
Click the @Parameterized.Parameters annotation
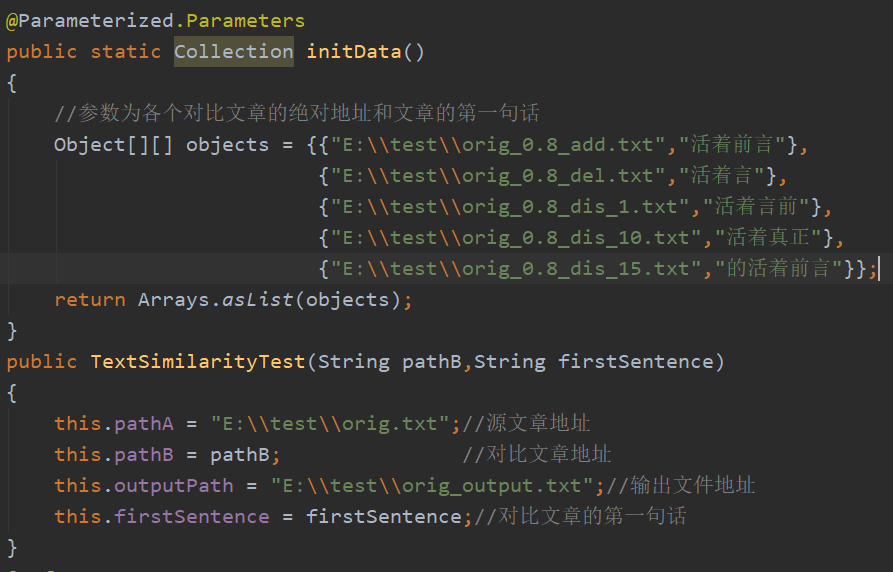155,20
